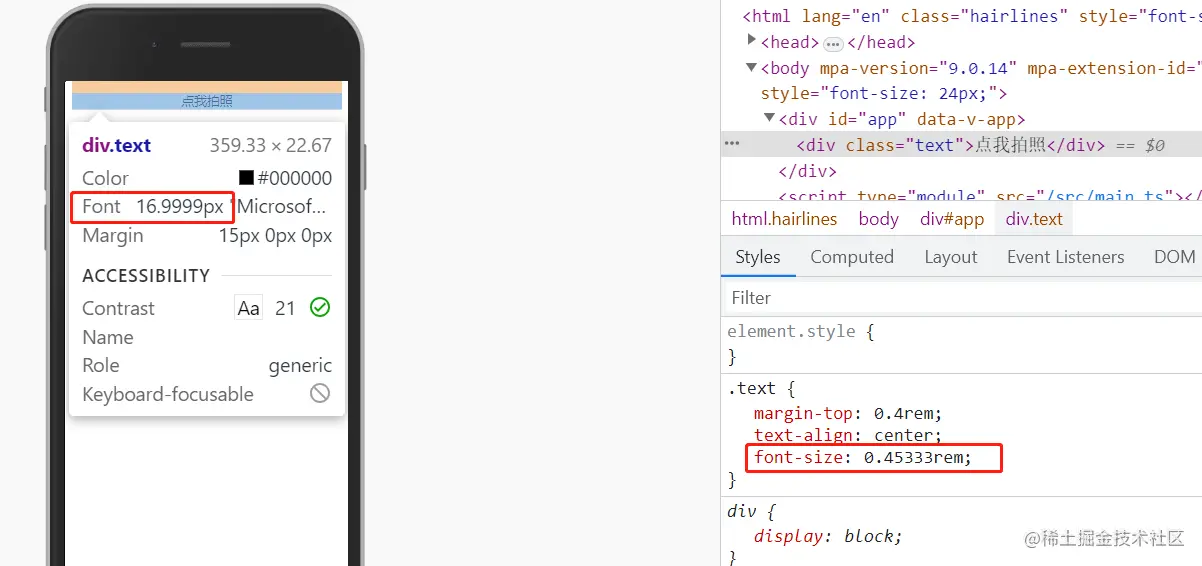
Task: Select div#app breadcrumb item
Action: 952,219
